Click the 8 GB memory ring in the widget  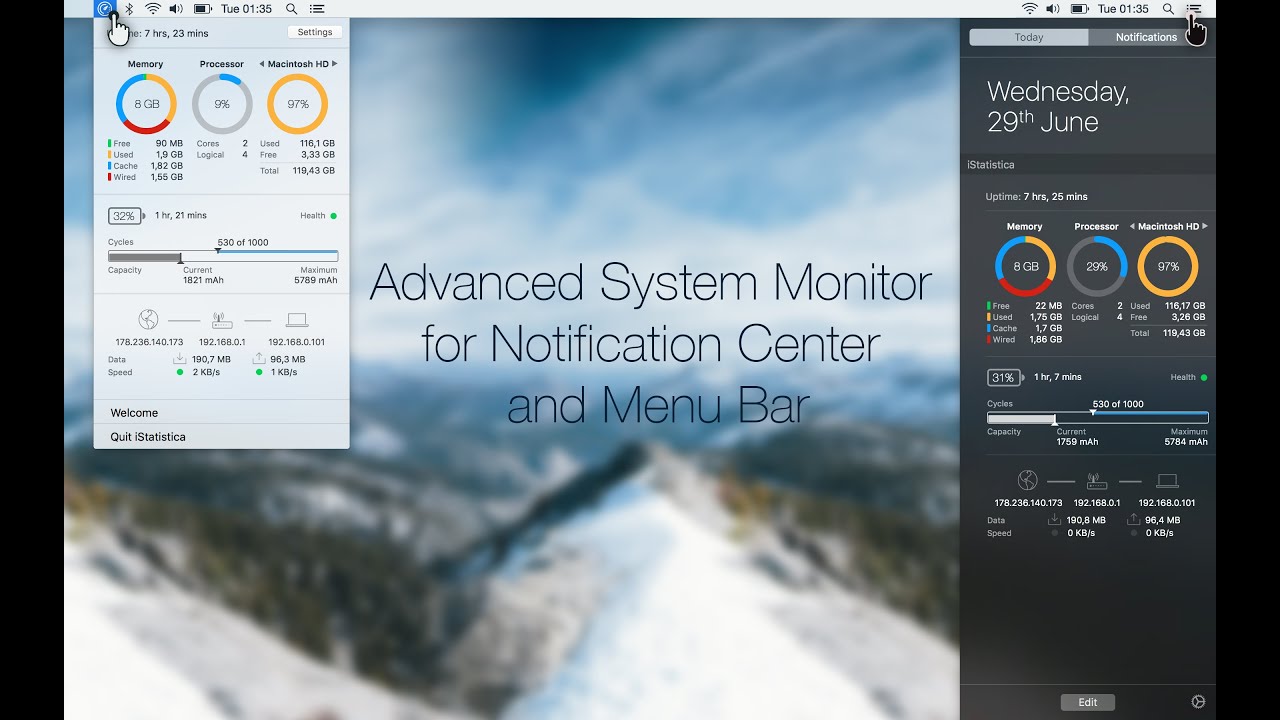pyautogui.click(x=1025, y=266)
